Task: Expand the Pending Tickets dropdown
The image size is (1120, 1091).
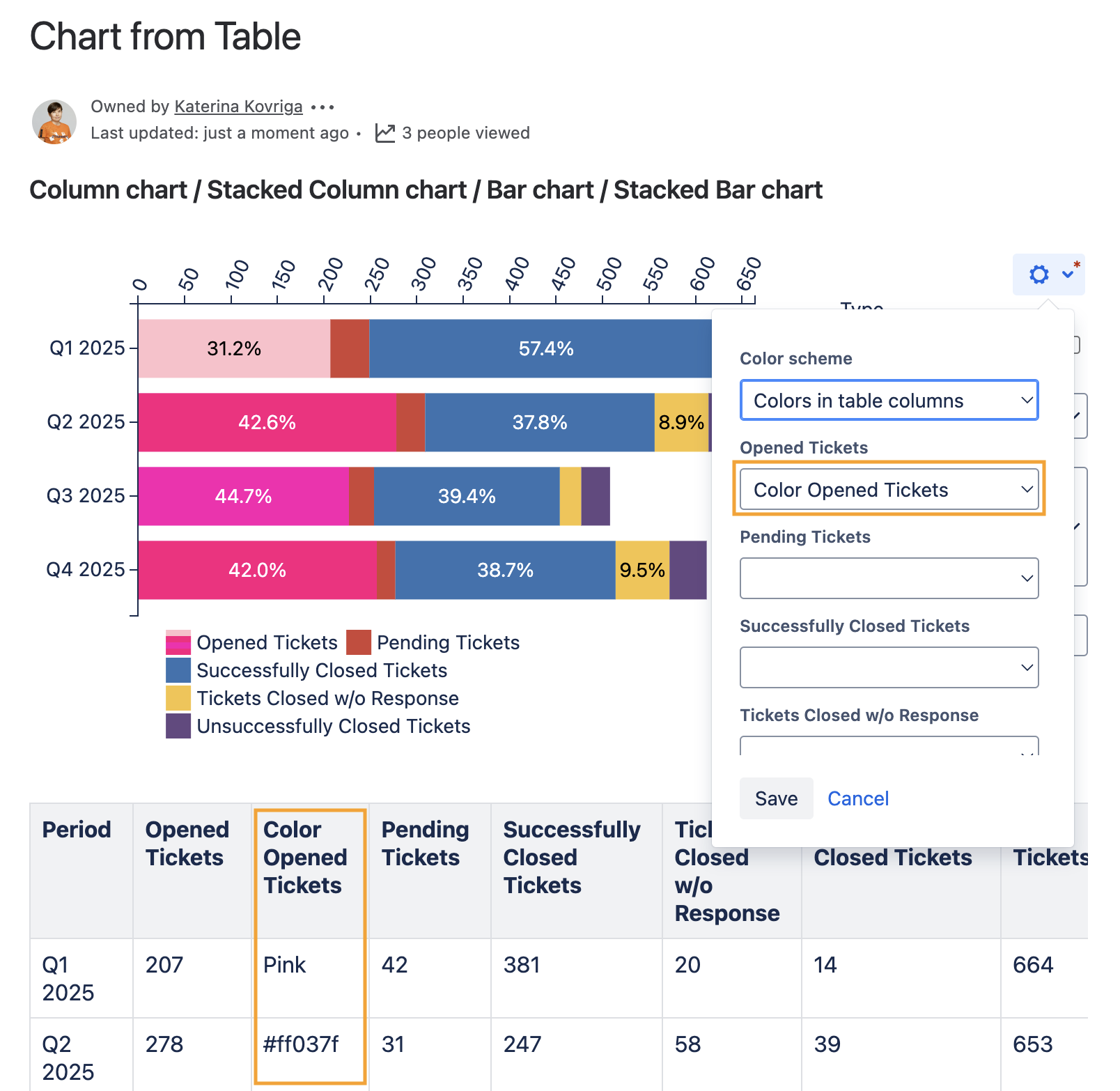Action: coord(889,578)
